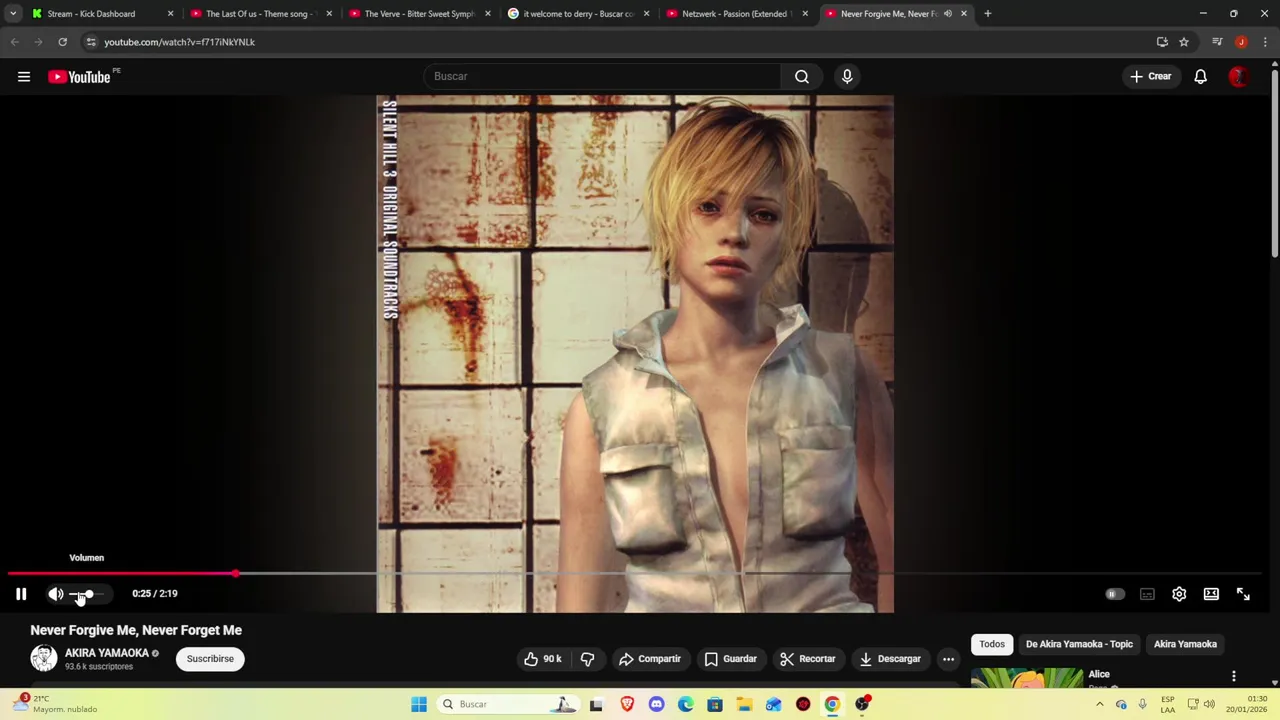Open a new browser tab
The image size is (1280, 720).
click(x=987, y=14)
